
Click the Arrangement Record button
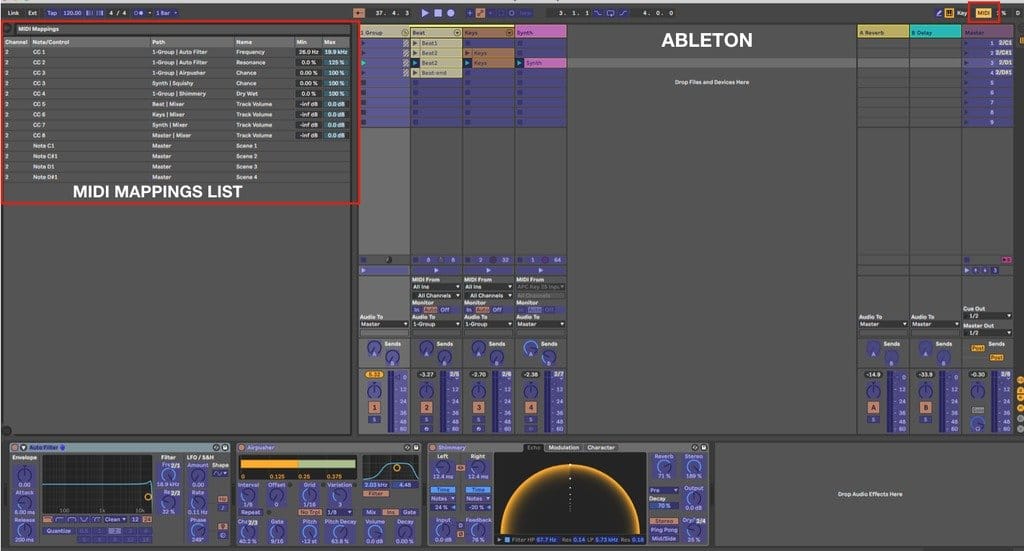coord(451,12)
